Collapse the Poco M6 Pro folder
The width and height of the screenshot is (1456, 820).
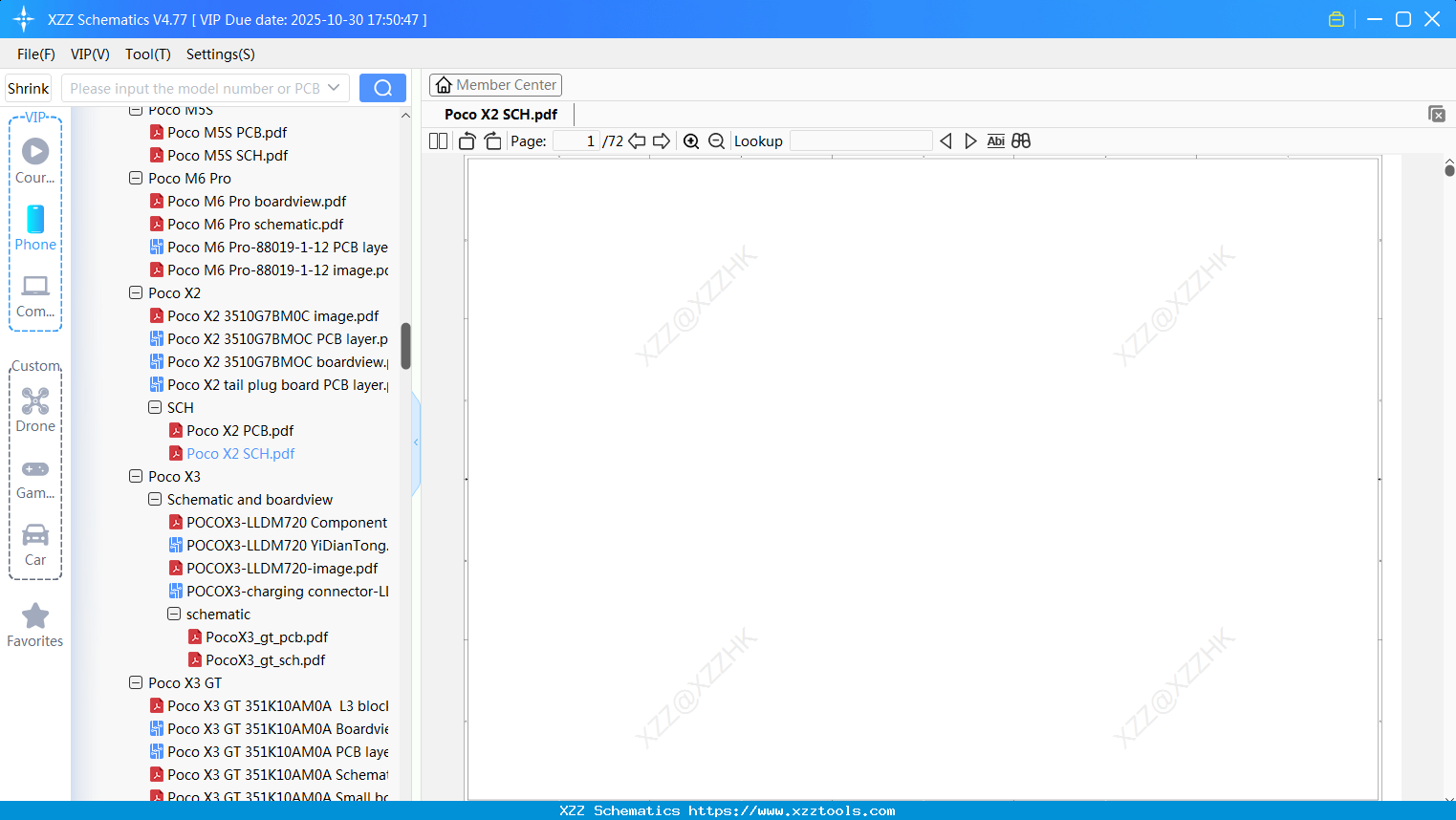coord(136,178)
